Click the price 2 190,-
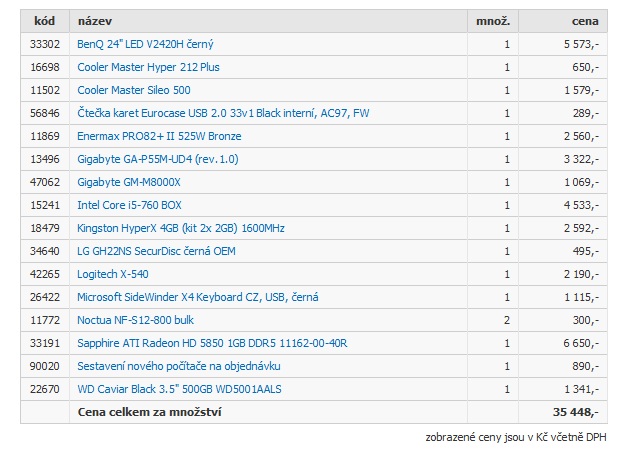The width and height of the screenshot is (633, 449). 581,274
